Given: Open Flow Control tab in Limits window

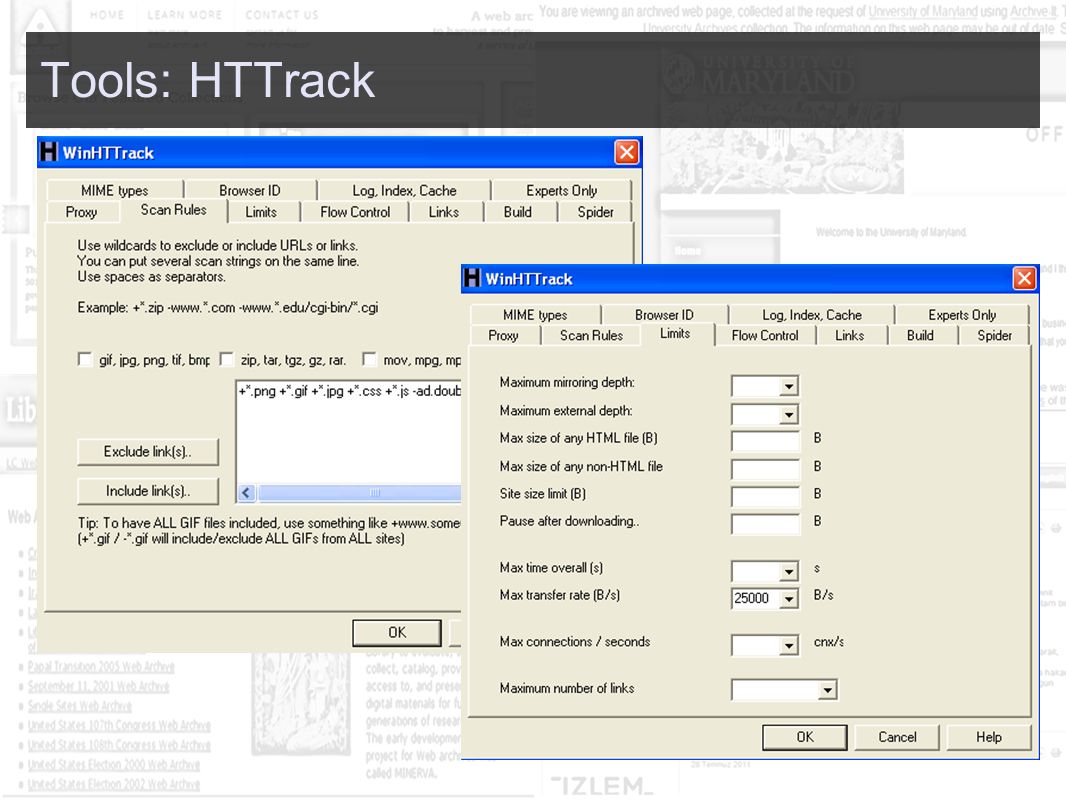Looking at the screenshot, I should 765,335.
